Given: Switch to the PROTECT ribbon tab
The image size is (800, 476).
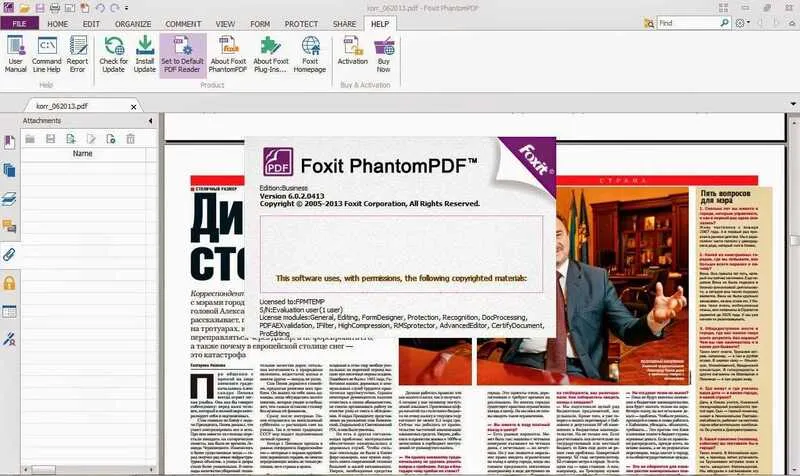Looking at the screenshot, I should coord(301,24).
